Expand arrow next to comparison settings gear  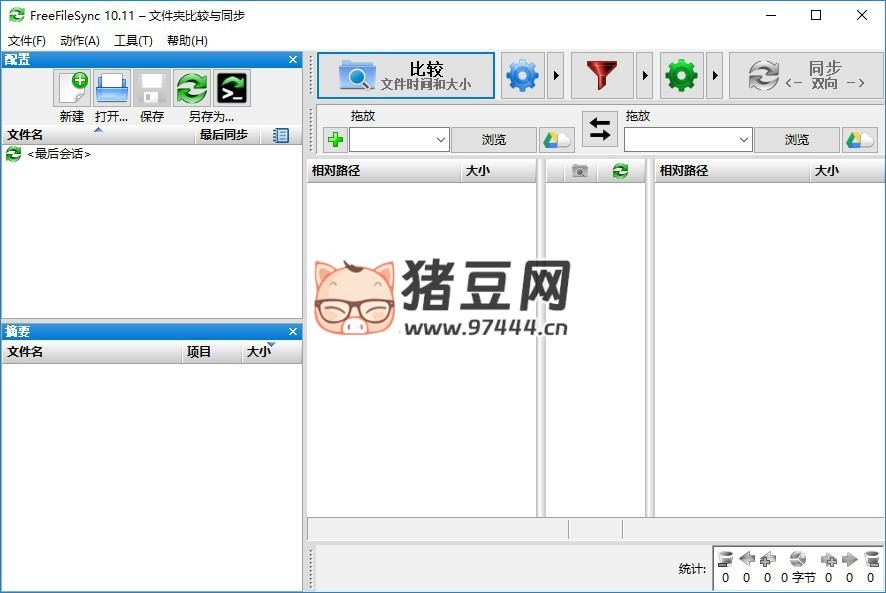click(556, 76)
